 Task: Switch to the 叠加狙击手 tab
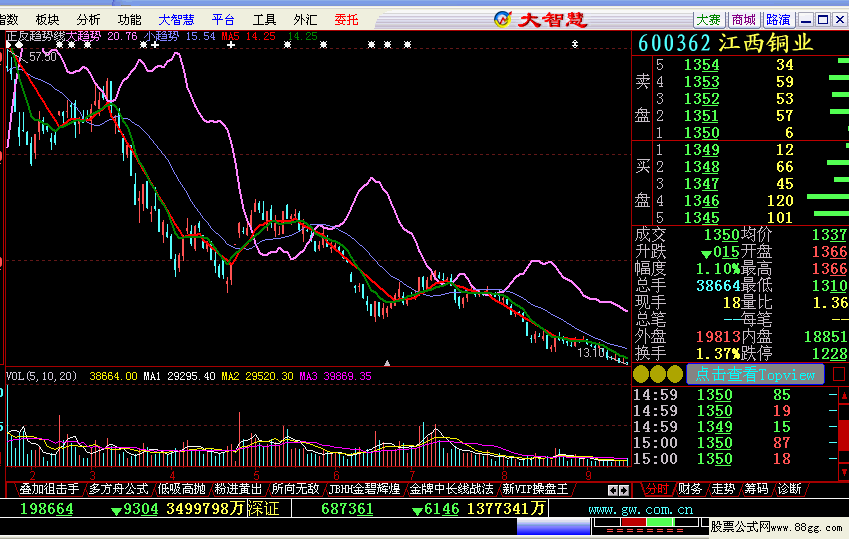49,489
